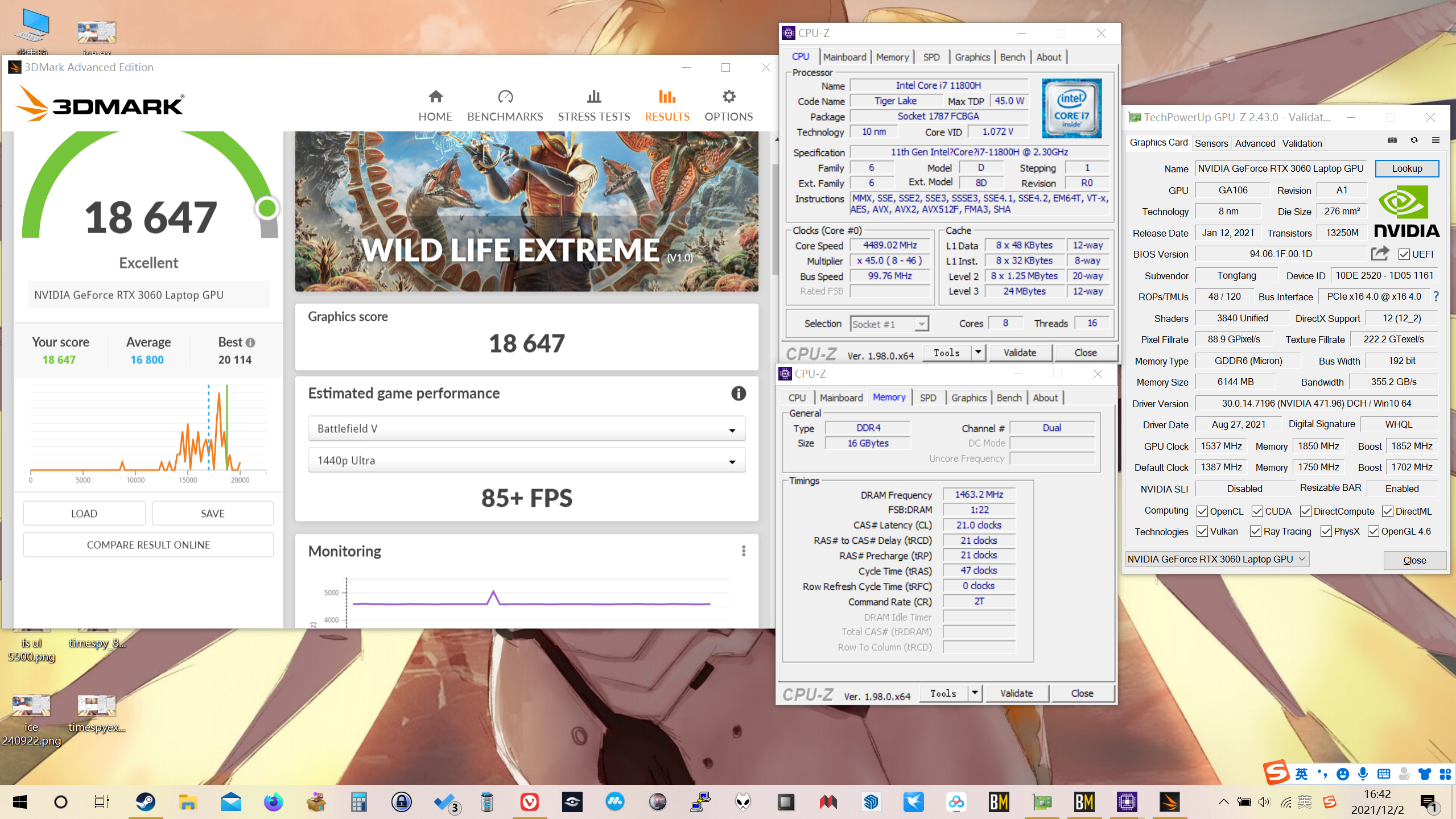Click Lookup button in GPU-Z

[1407, 168]
